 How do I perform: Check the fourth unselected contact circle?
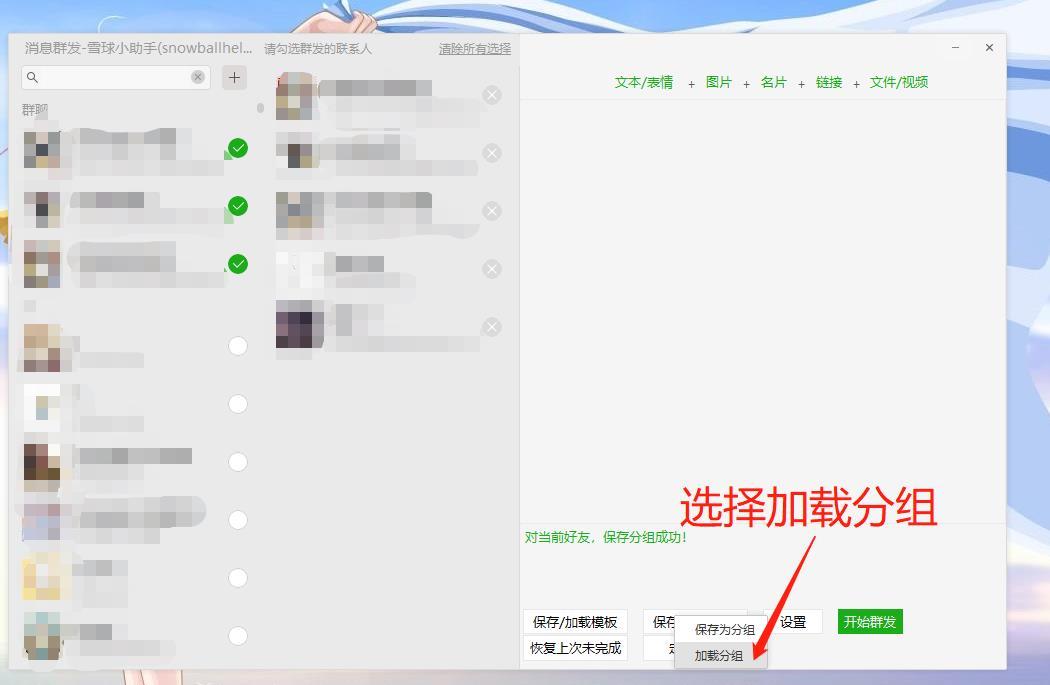(238, 520)
